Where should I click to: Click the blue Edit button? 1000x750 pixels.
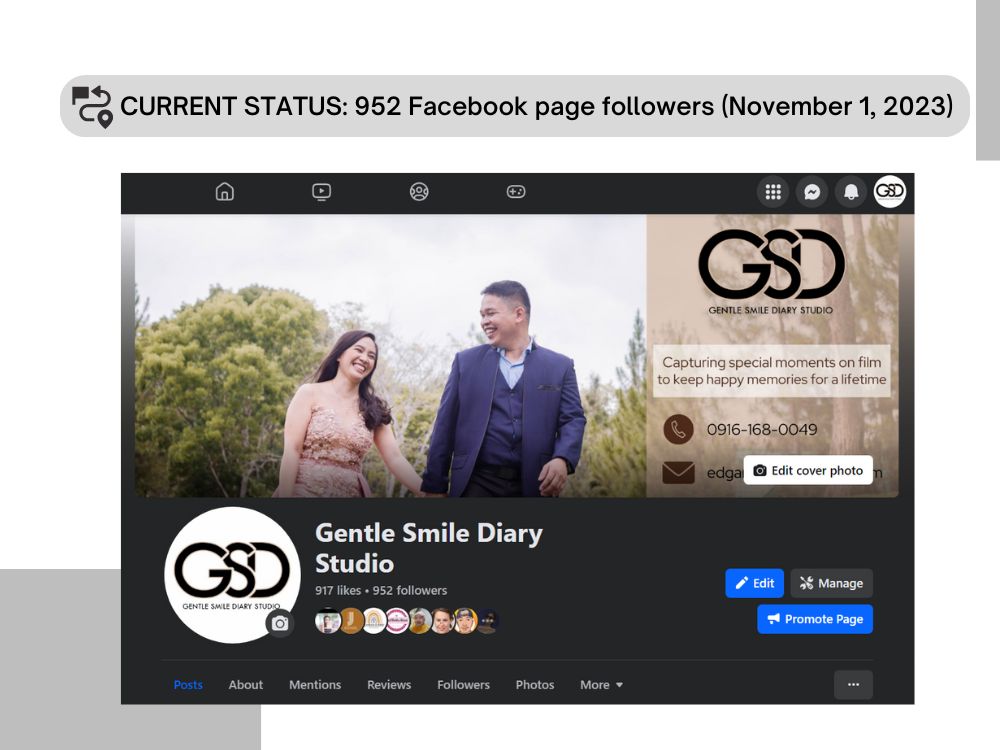[754, 583]
